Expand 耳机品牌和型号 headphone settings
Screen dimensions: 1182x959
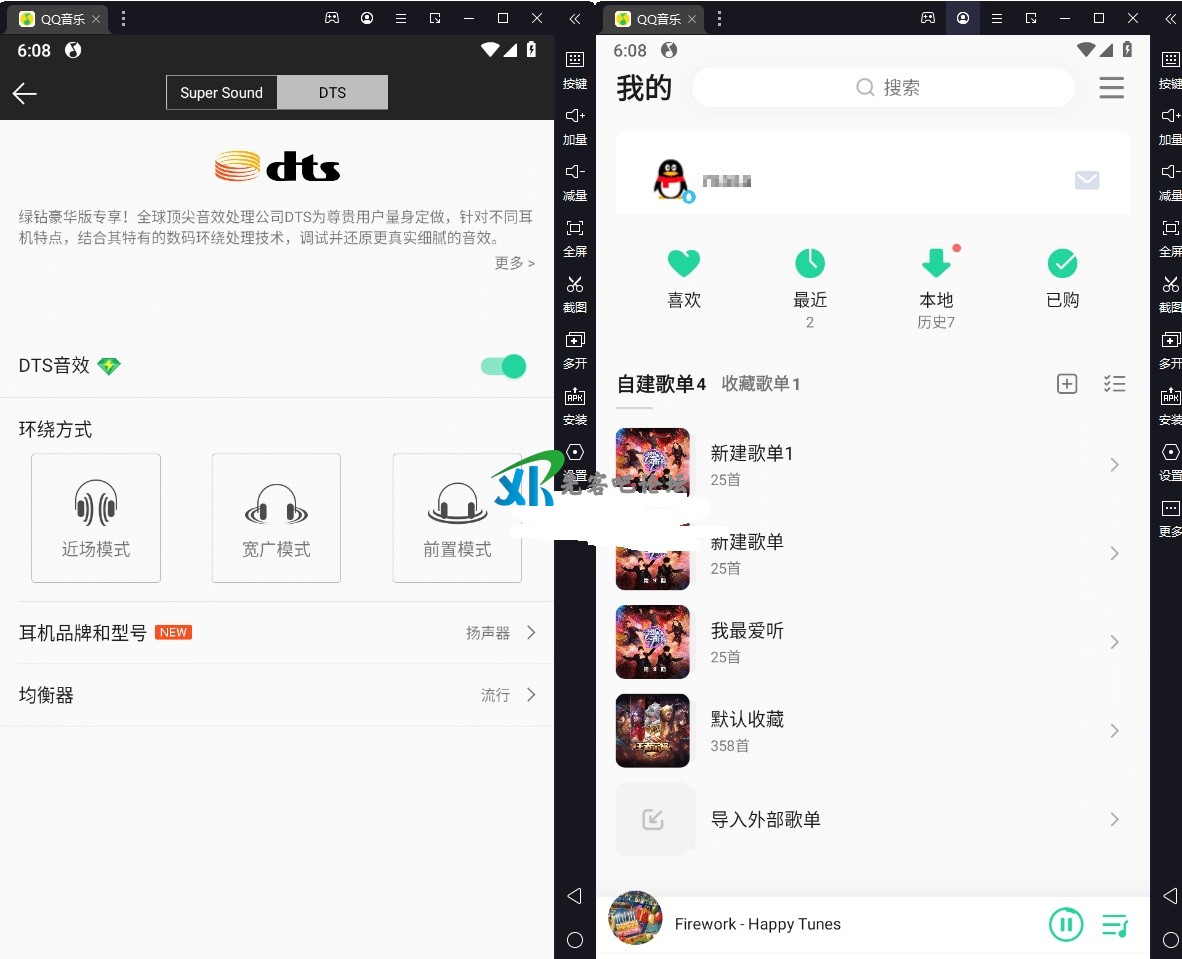coord(277,633)
